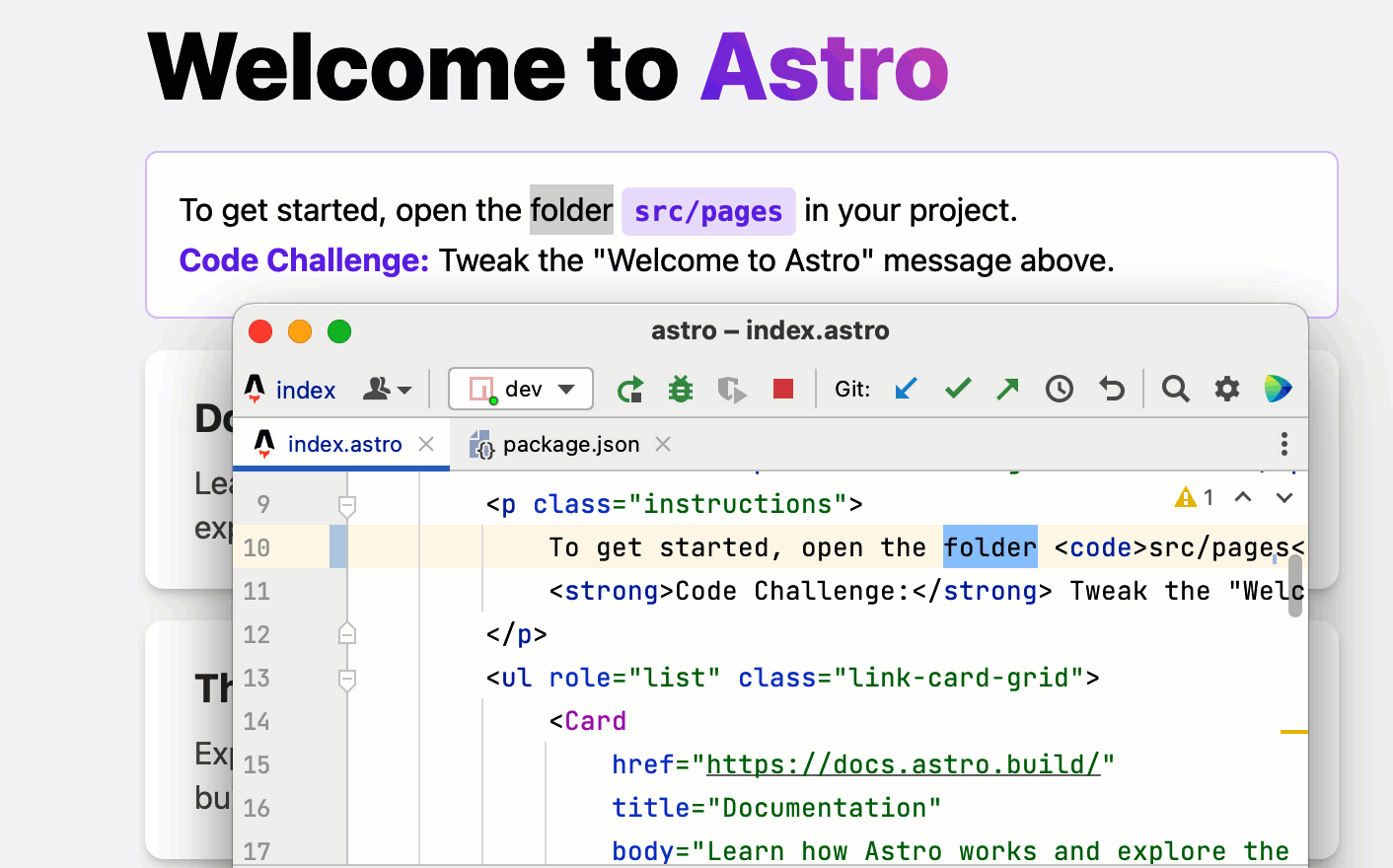Start the debugger

tap(680, 389)
